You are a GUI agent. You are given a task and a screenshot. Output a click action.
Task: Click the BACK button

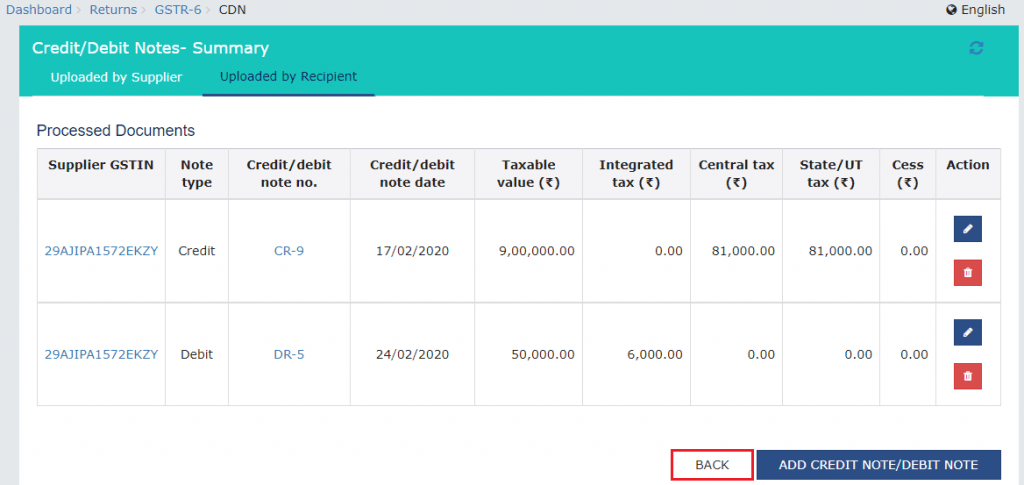(x=712, y=465)
